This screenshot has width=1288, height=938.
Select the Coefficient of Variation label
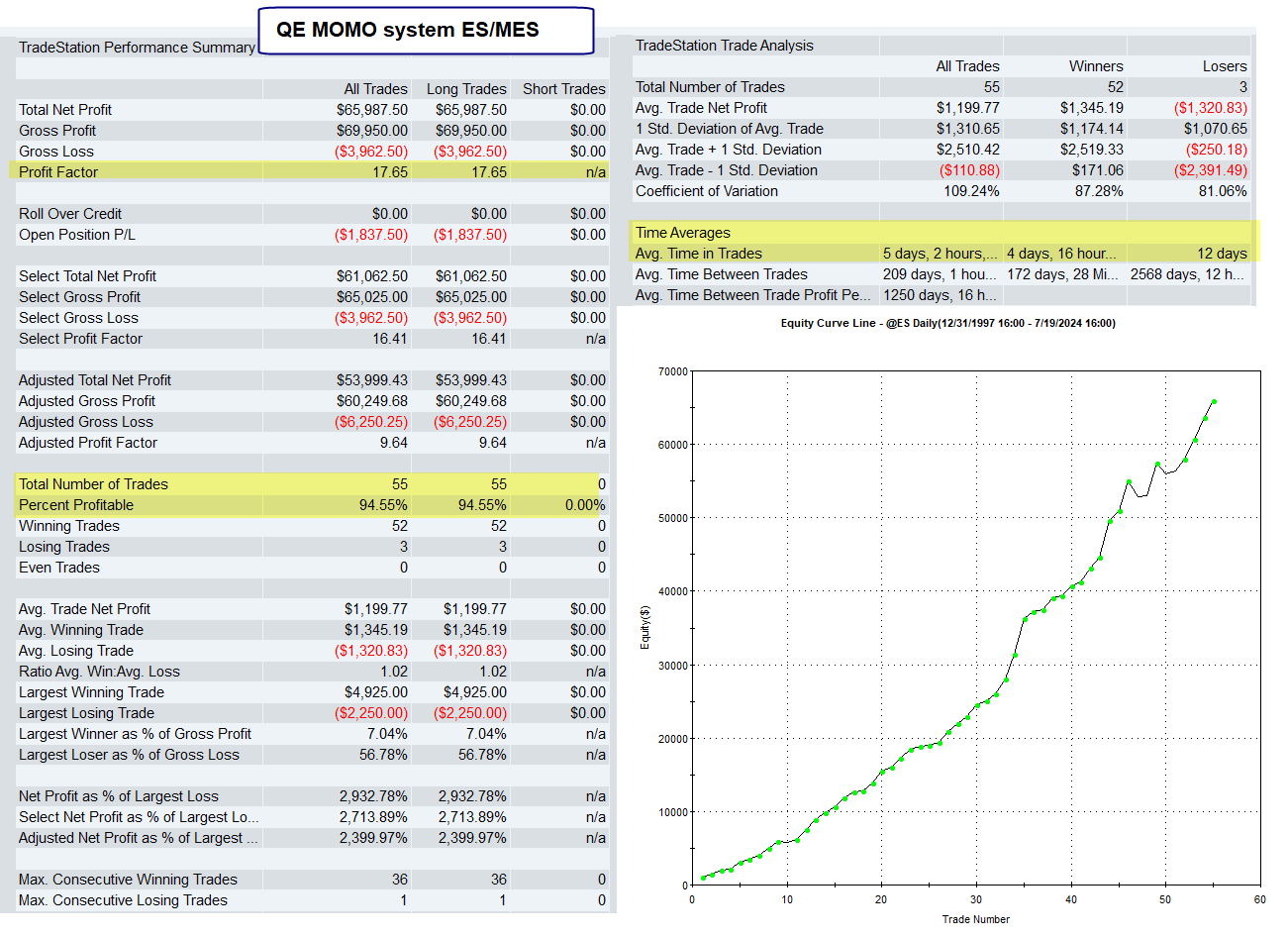tap(707, 191)
